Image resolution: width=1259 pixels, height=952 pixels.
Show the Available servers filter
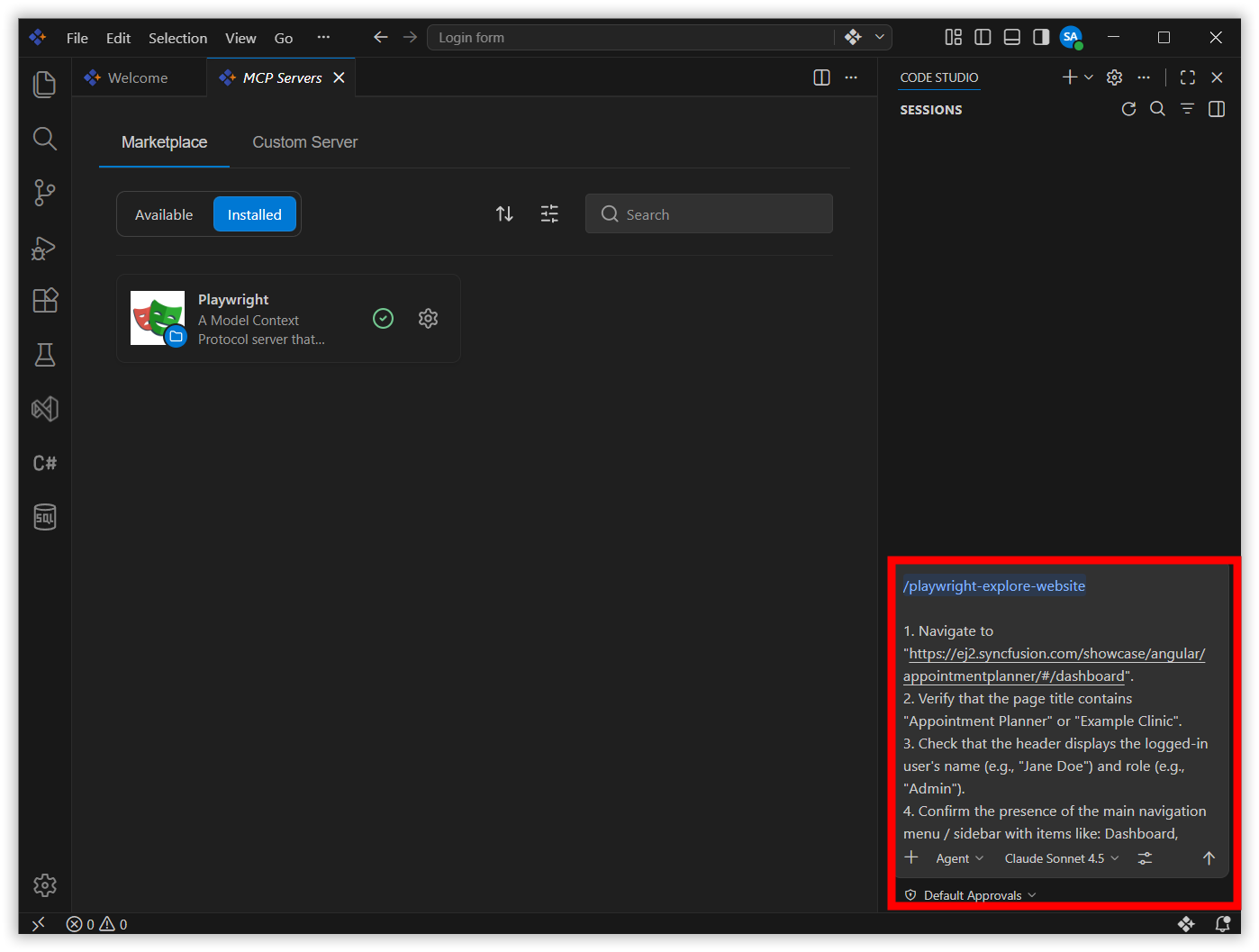[x=164, y=214]
